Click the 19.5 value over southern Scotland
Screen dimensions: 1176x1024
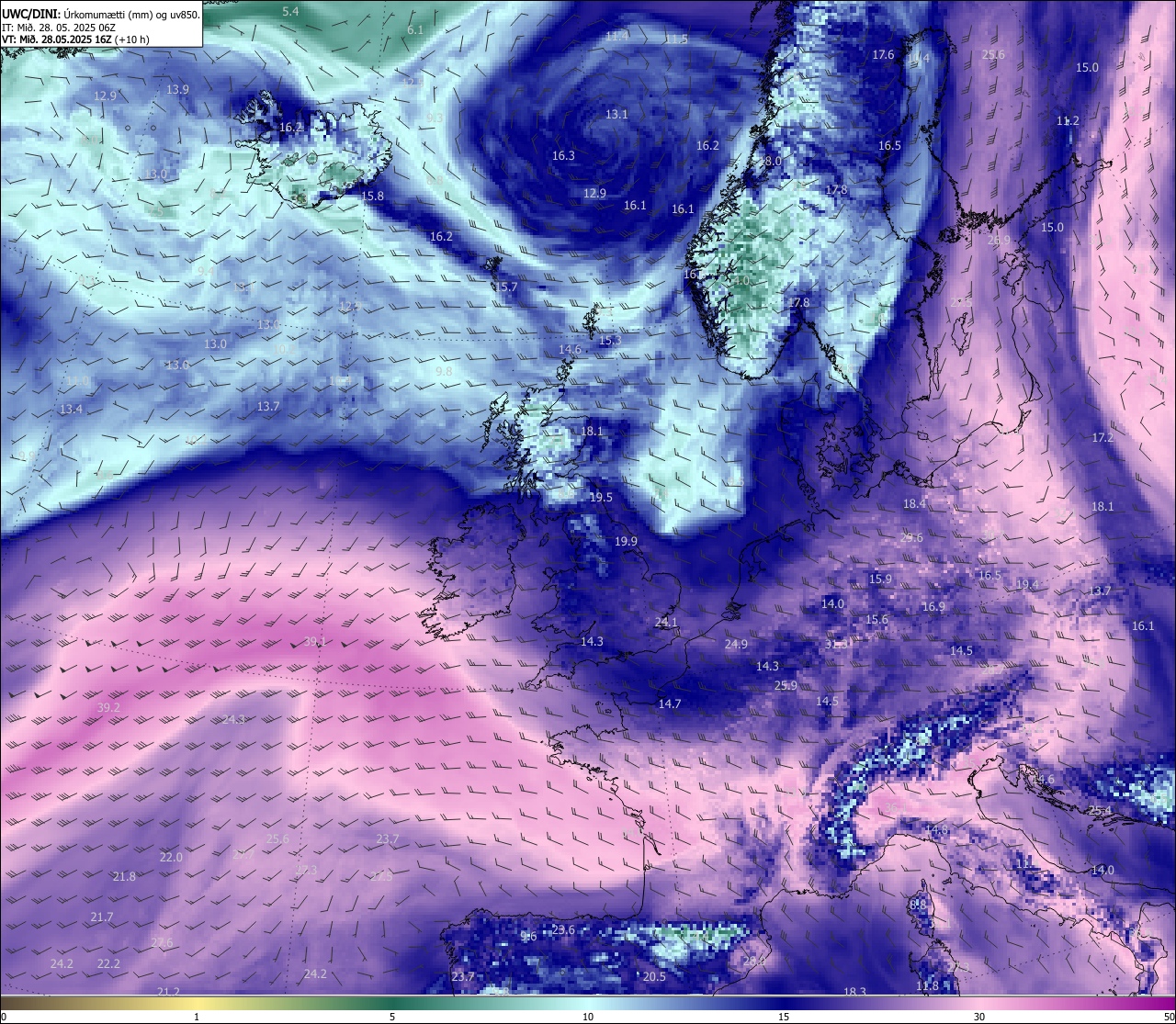point(601,497)
